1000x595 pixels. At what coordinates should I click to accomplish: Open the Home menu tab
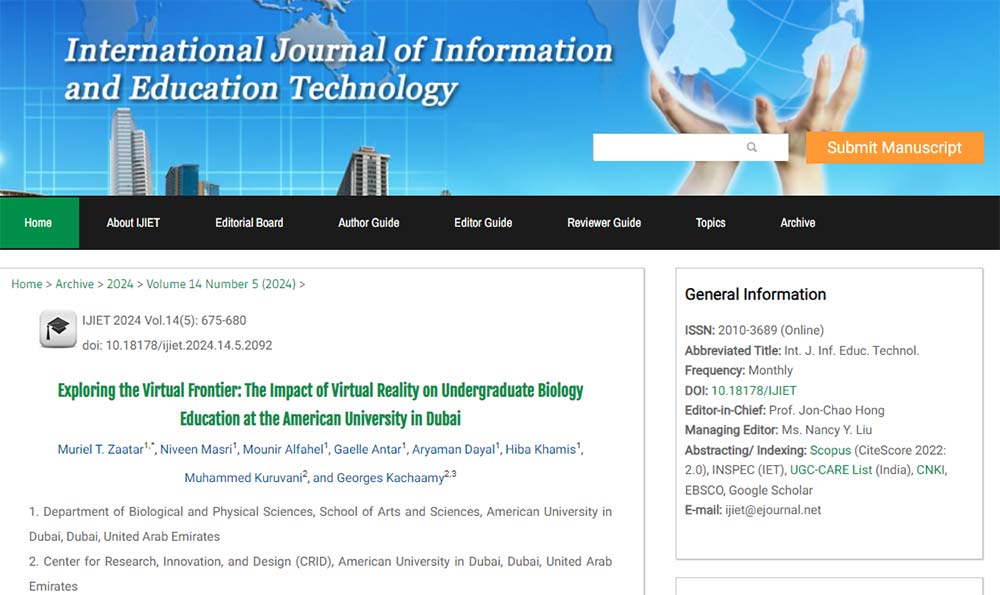coord(38,223)
